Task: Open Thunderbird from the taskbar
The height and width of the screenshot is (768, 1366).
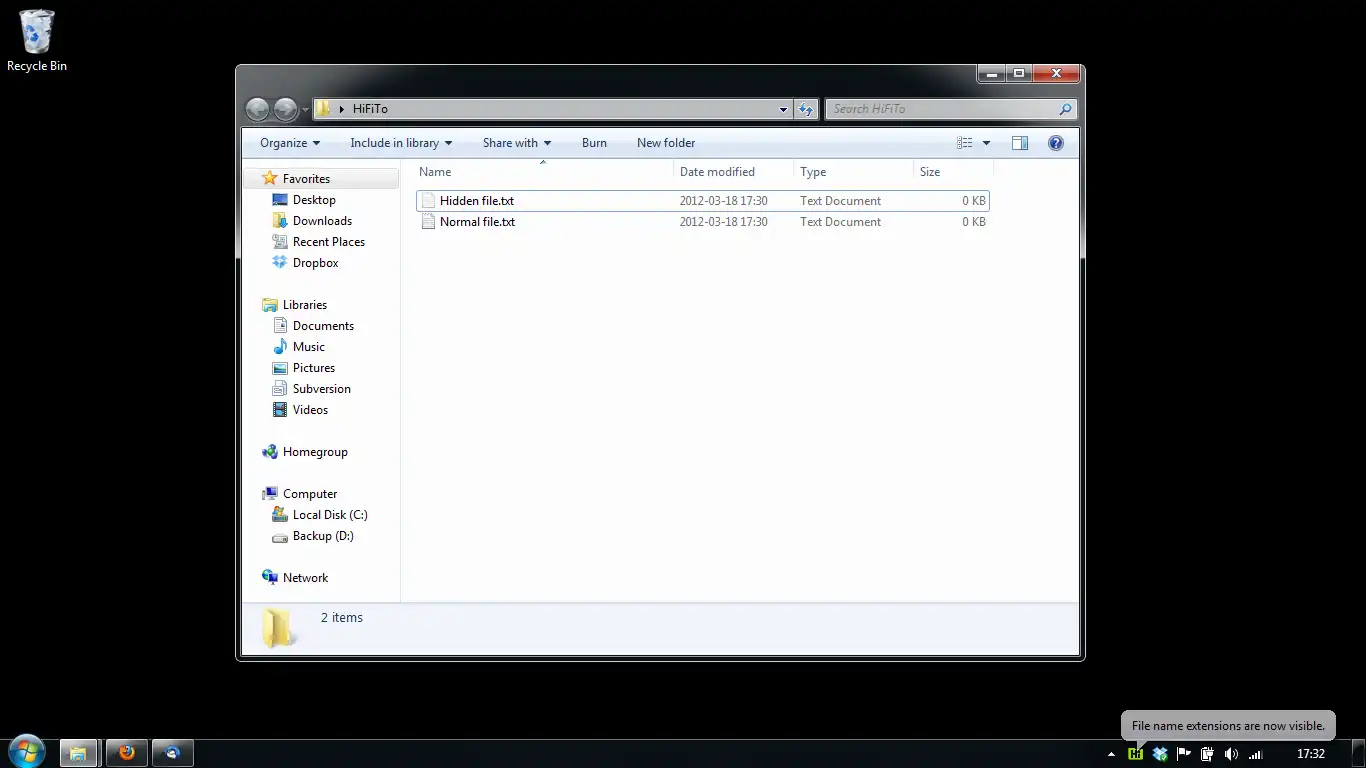Action: [172, 753]
